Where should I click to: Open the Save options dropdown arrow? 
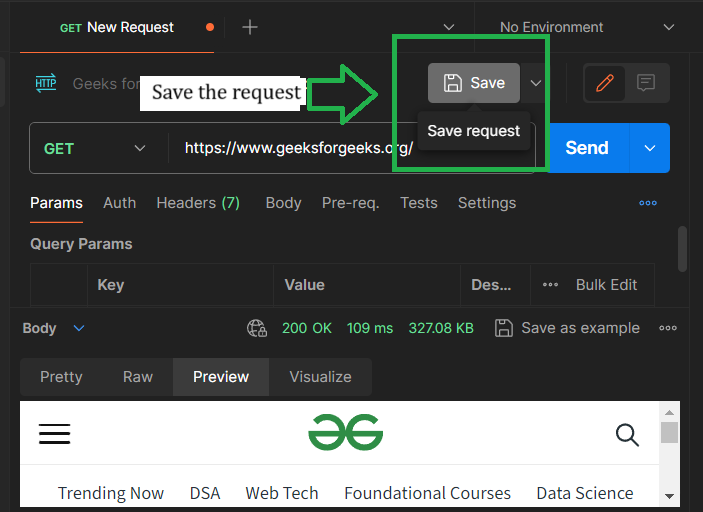point(535,83)
